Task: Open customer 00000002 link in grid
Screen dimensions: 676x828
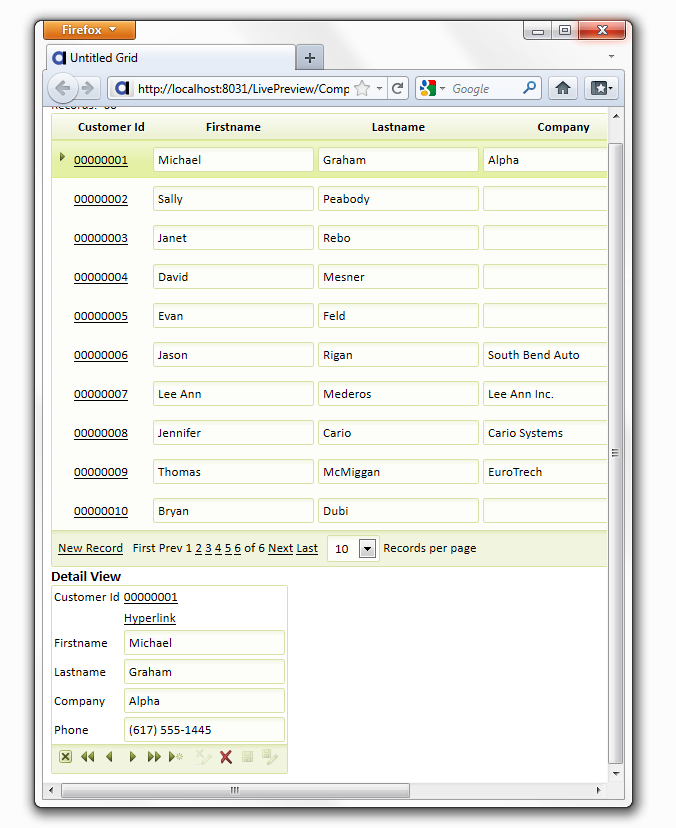Action: pos(101,199)
